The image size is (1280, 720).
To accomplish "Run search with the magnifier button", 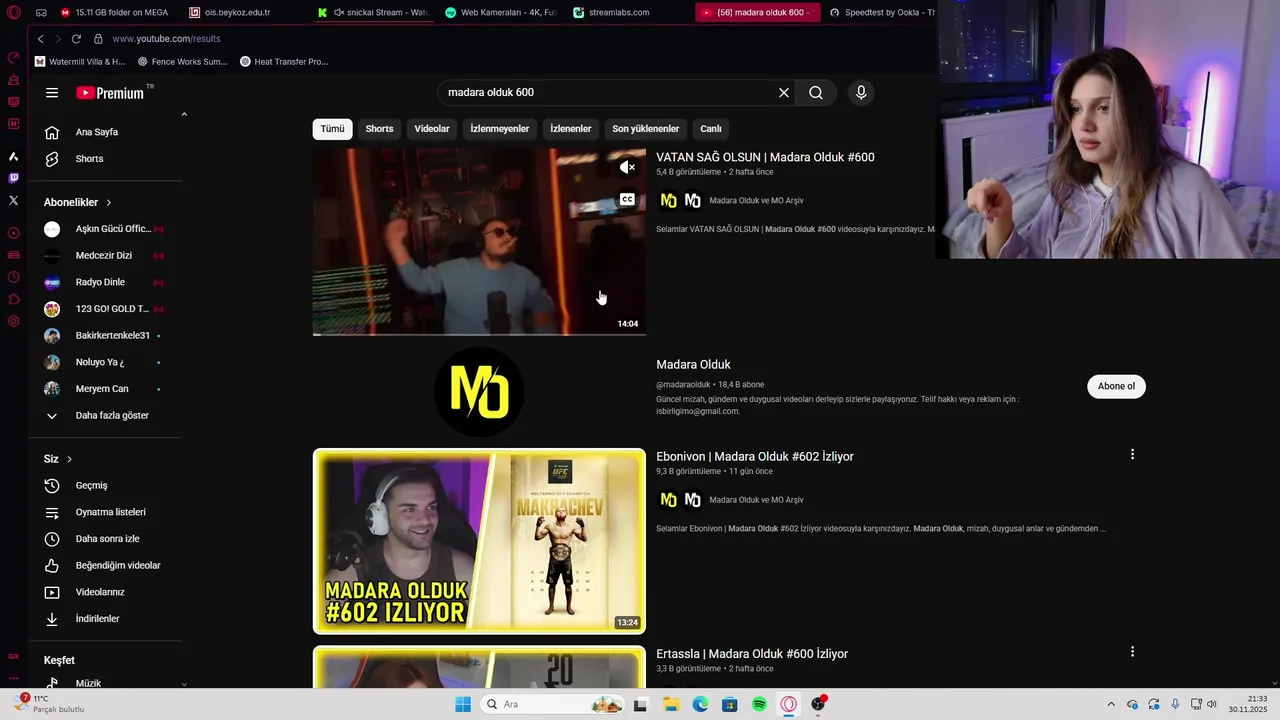I will 816,93.
